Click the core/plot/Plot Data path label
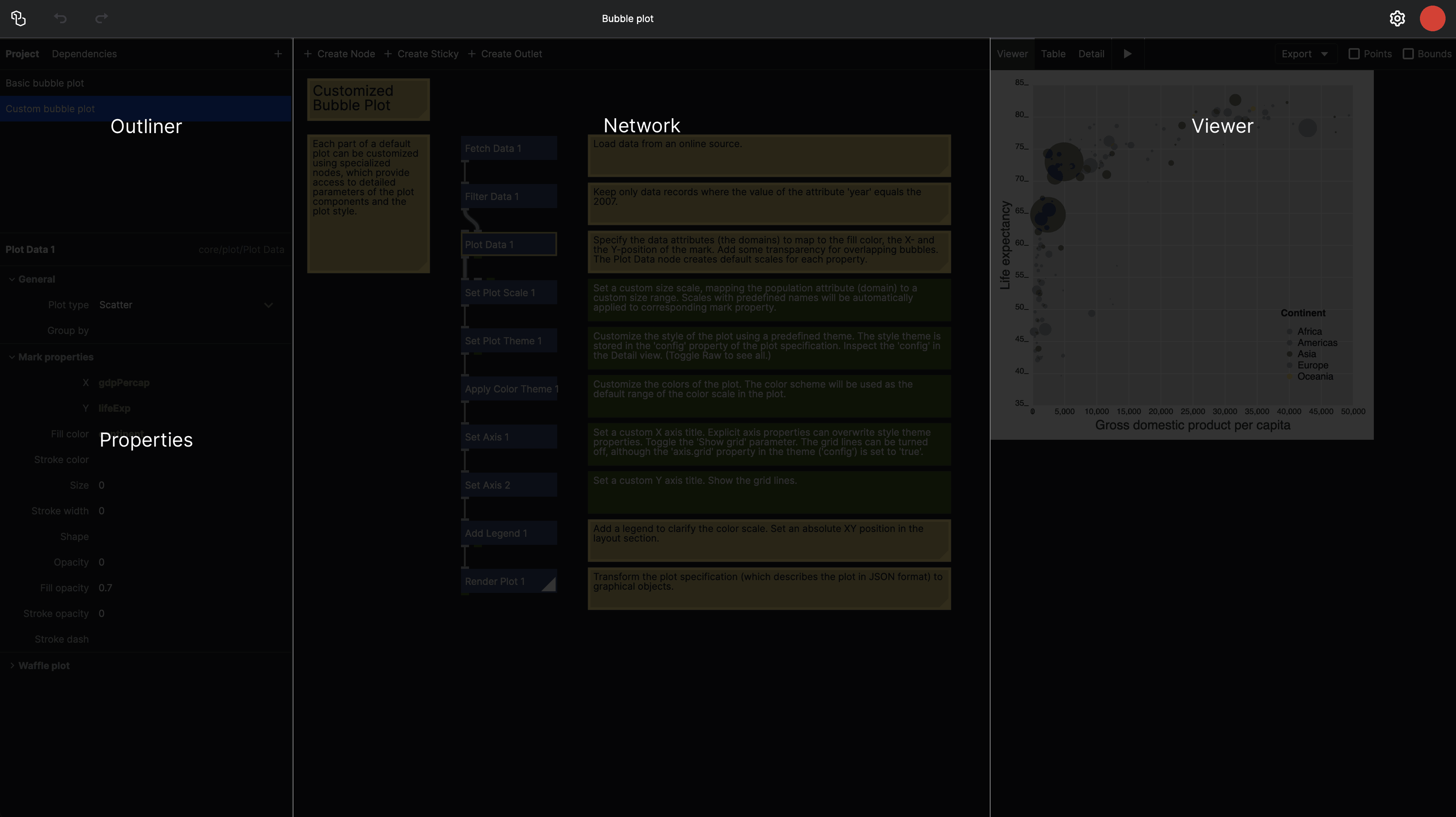 (241, 250)
